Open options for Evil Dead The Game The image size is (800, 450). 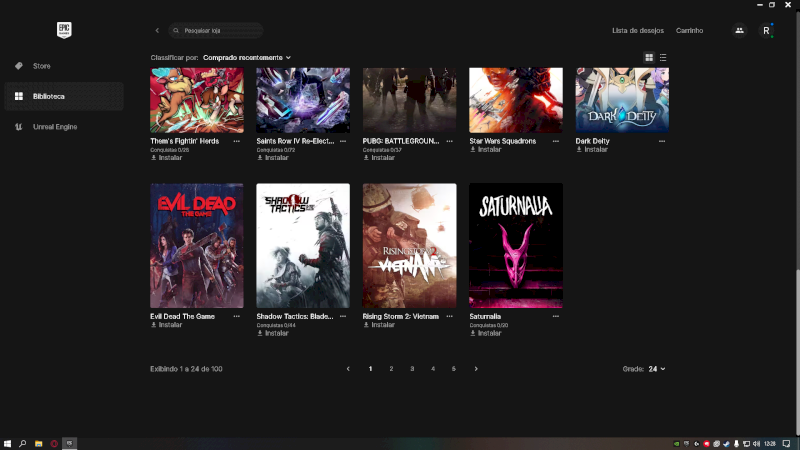[237, 316]
